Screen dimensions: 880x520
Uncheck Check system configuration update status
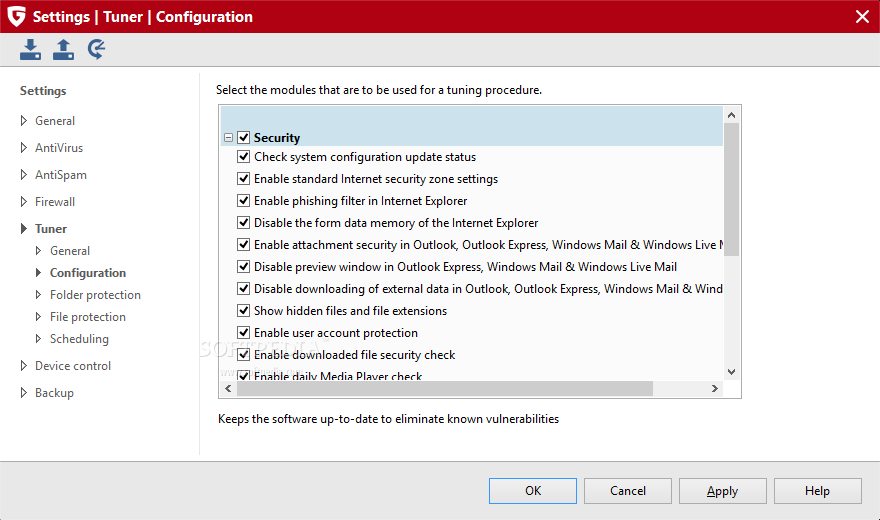pyautogui.click(x=244, y=157)
